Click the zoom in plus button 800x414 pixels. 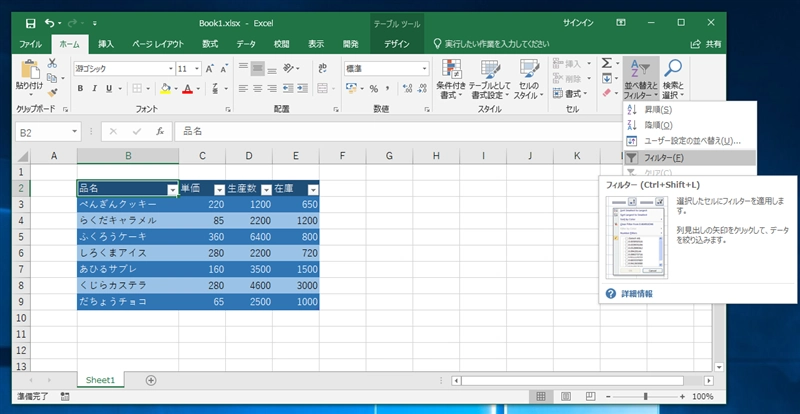pos(683,397)
